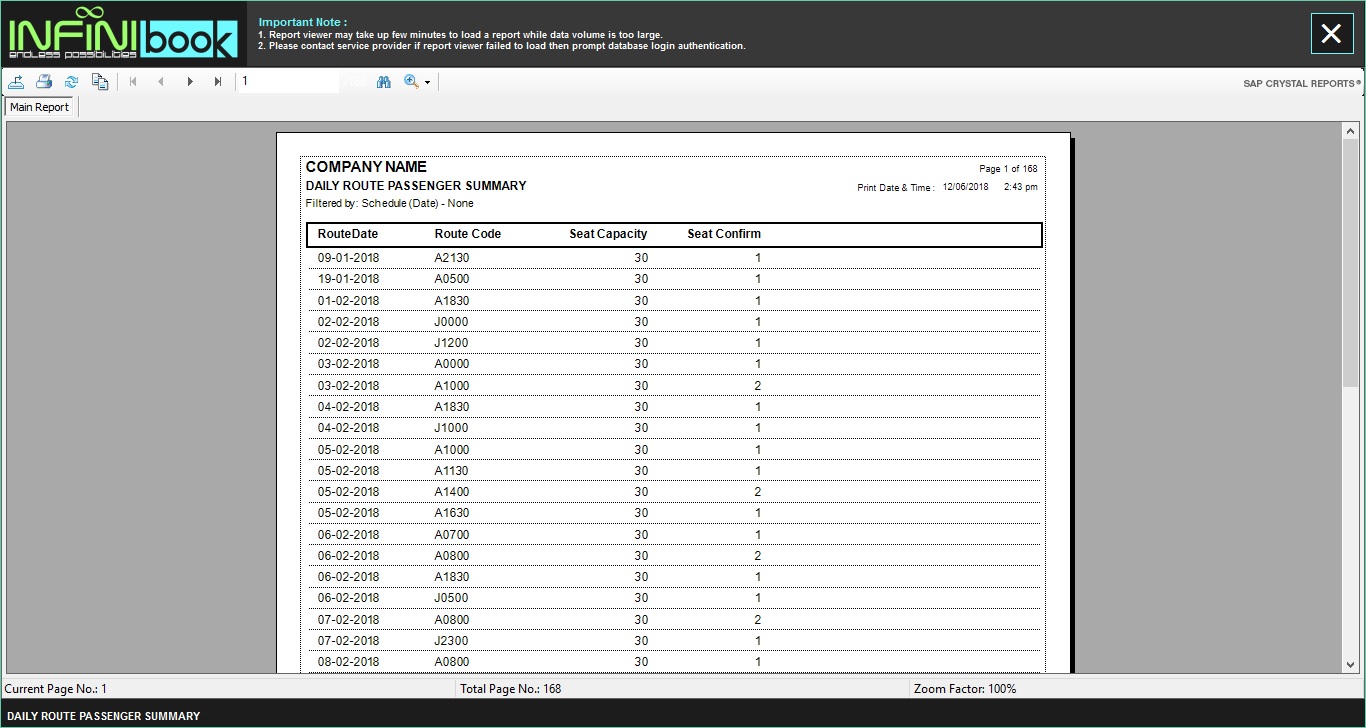1366x728 pixels.
Task: Click the Export Report icon
Action: tap(17, 82)
